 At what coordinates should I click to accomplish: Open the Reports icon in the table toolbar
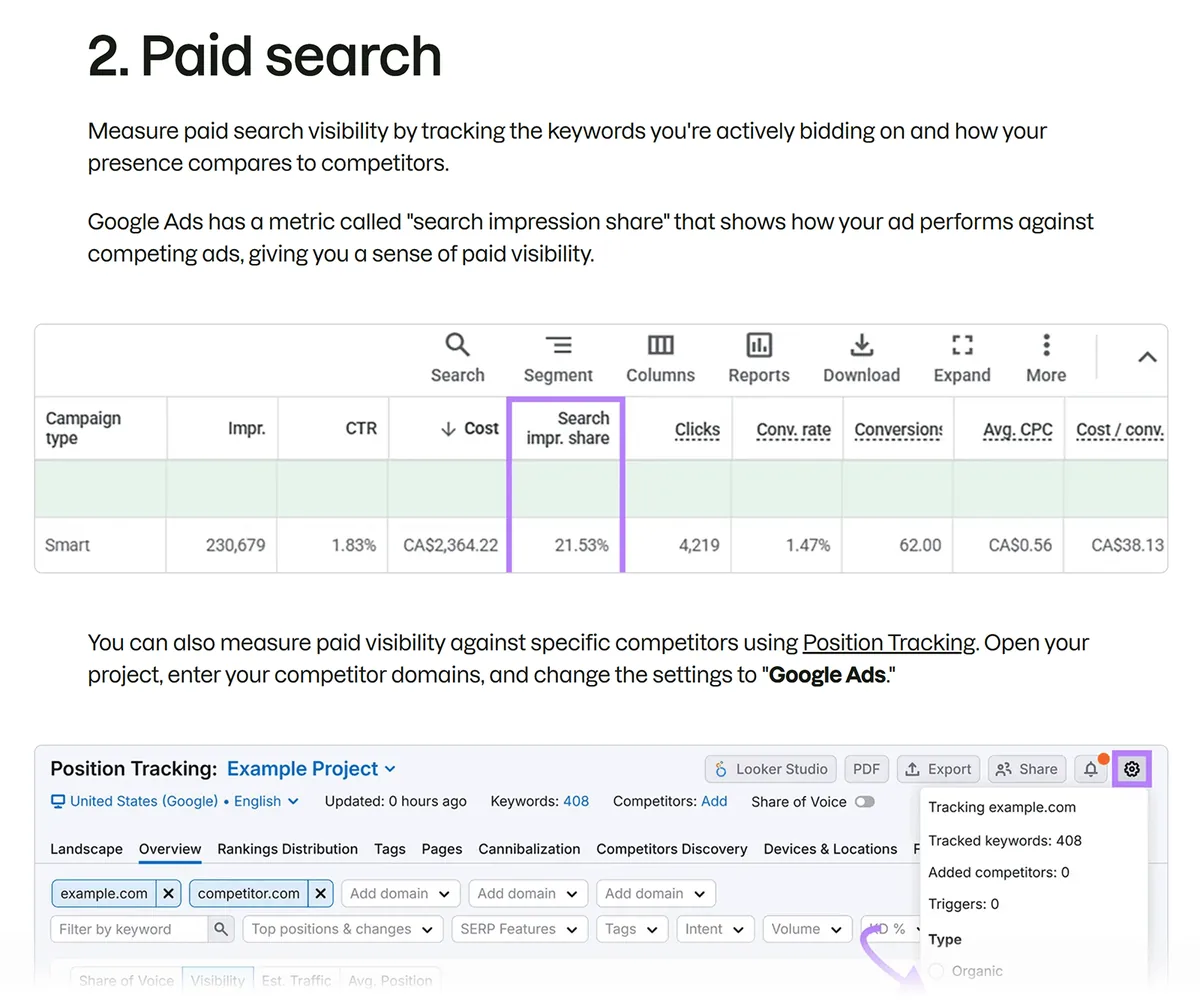[759, 345]
